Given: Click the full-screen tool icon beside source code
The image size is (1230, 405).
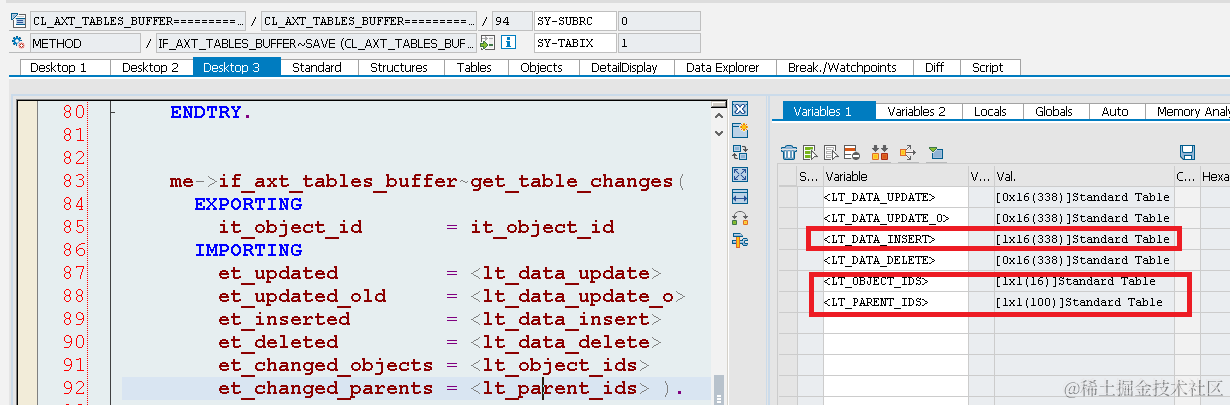Looking at the screenshot, I should [741, 175].
